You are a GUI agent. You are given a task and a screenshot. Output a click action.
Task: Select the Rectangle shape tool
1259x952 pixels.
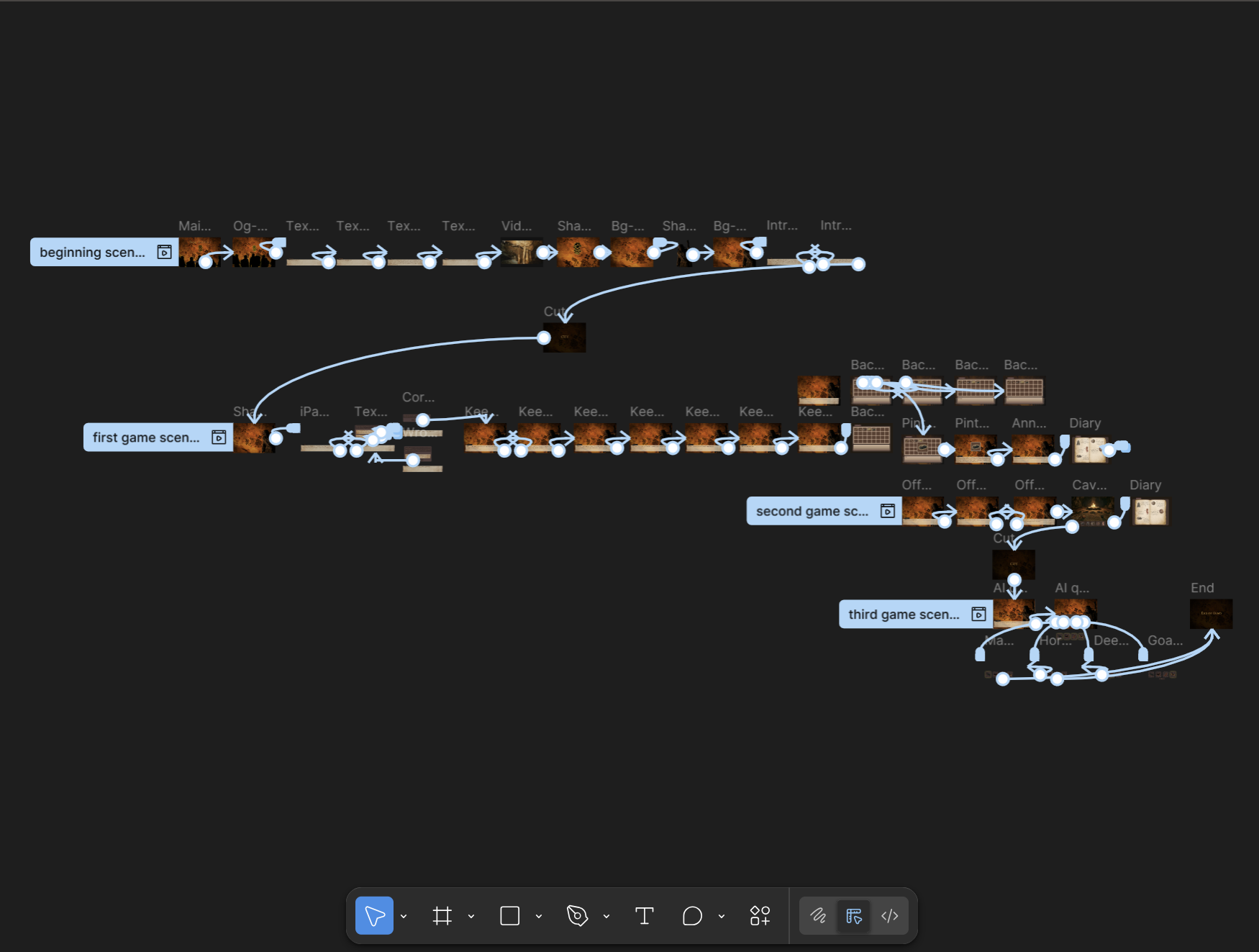[x=509, y=915]
